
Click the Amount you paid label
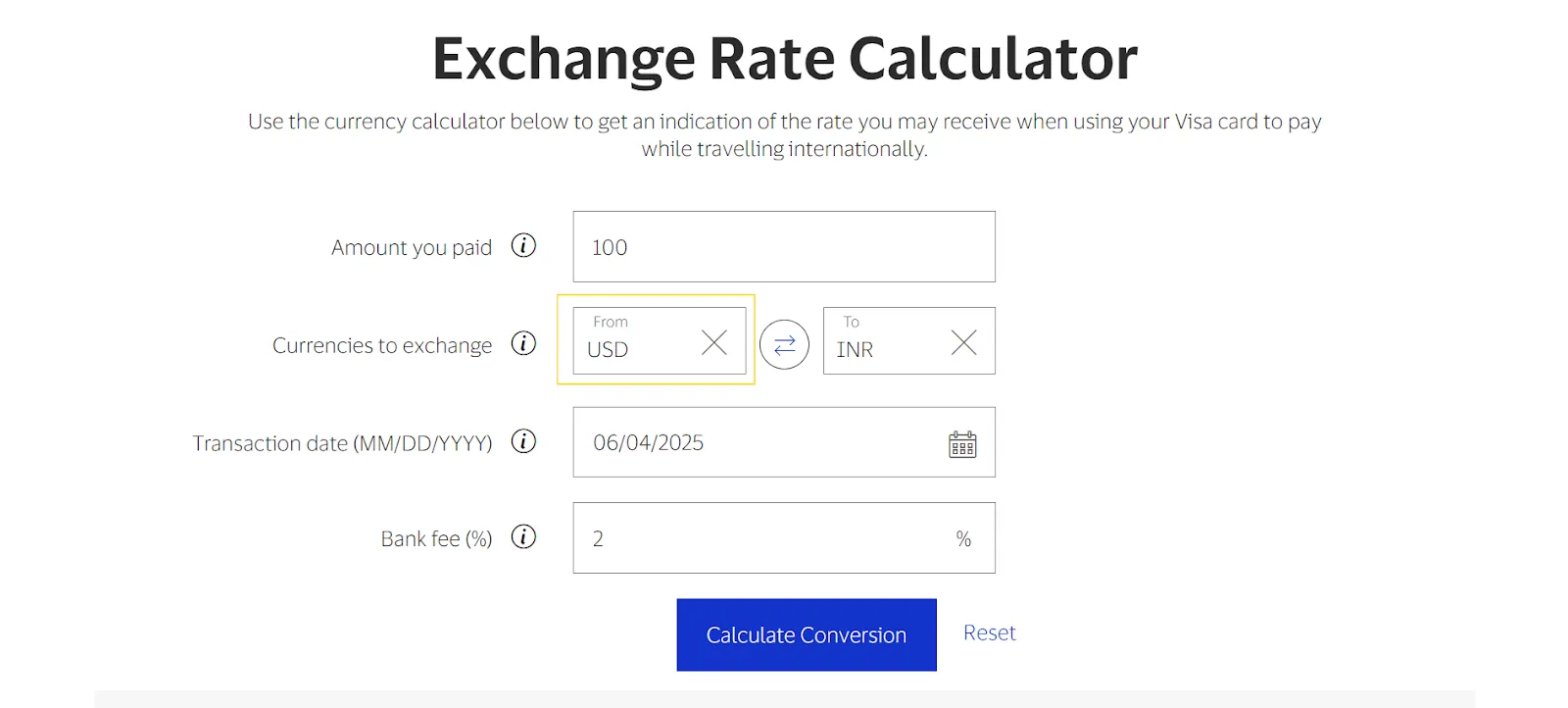tap(412, 246)
